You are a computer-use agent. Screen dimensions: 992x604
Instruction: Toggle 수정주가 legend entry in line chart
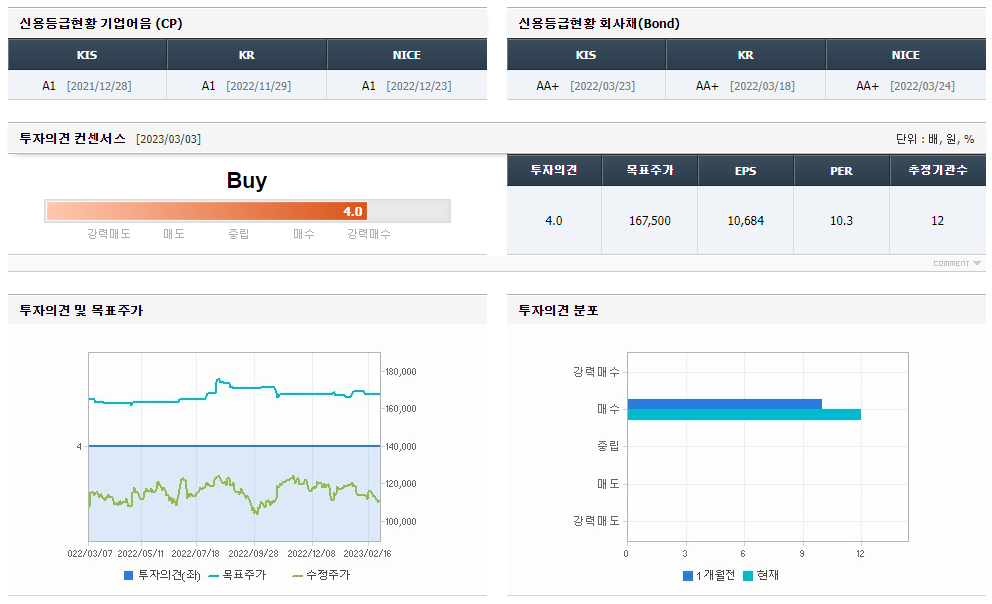(321, 575)
